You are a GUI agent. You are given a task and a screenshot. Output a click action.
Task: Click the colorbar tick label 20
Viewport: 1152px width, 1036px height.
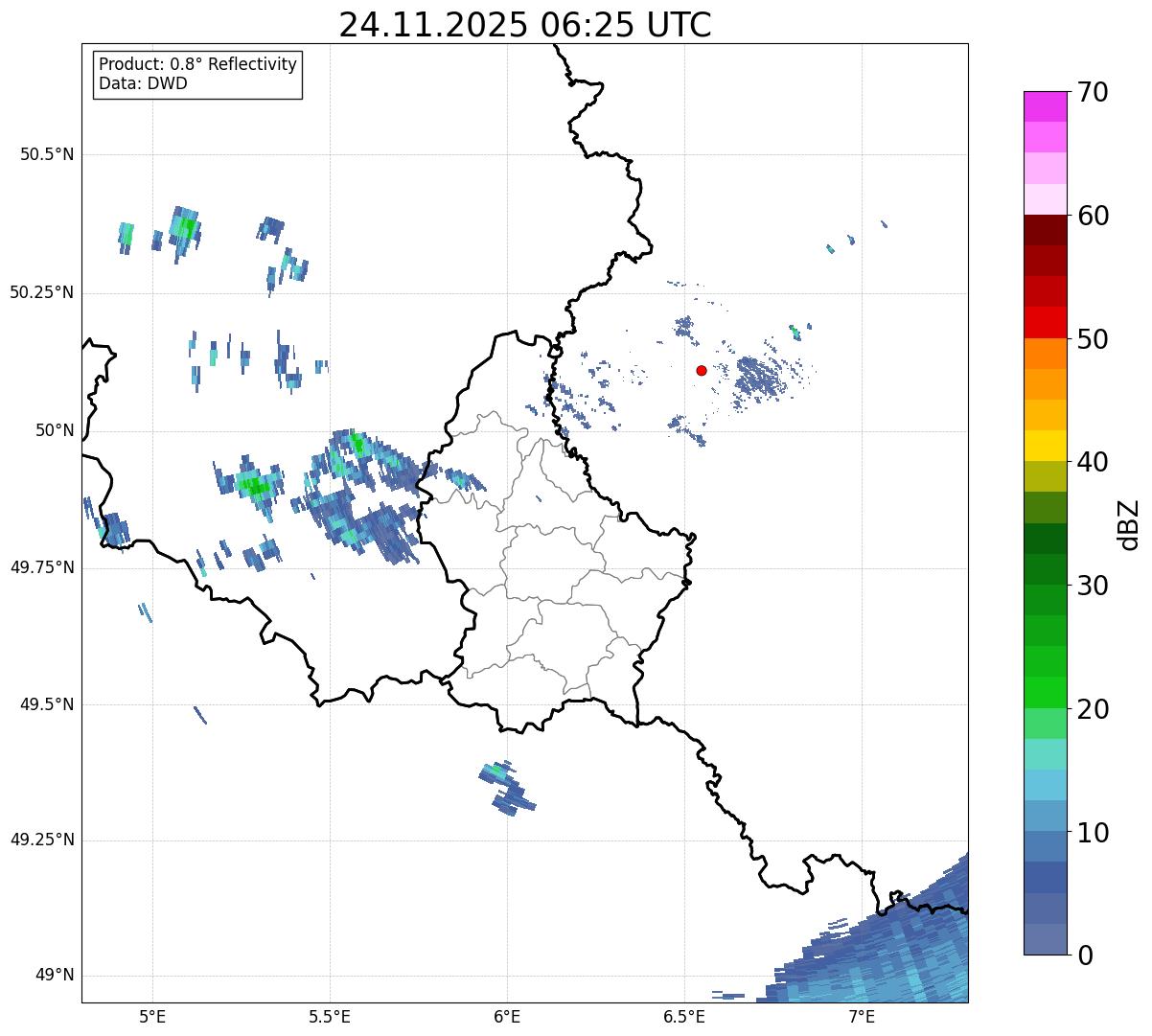[1094, 709]
